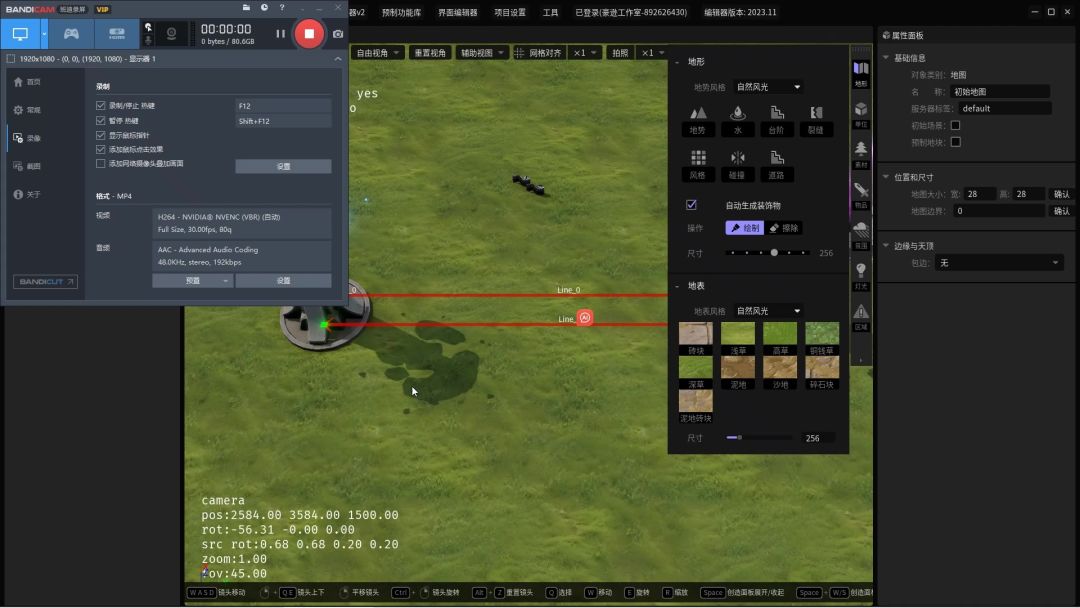Uncheck 显示鼠标指针 in Bandicam
The height and width of the screenshot is (608, 1080).
(100, 135)
